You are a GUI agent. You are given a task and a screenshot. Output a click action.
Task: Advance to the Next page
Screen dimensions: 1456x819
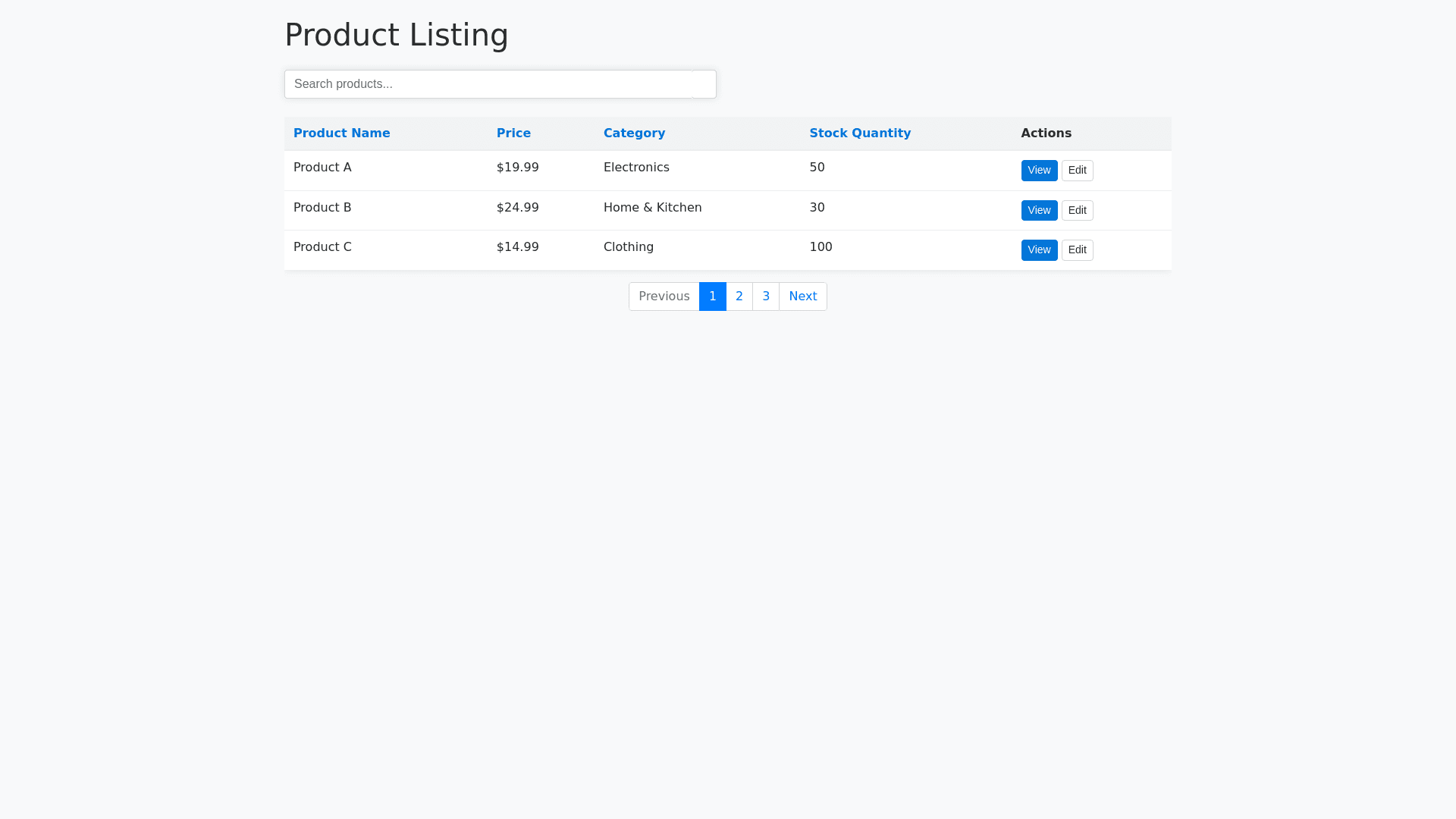(x=802, y=297)
